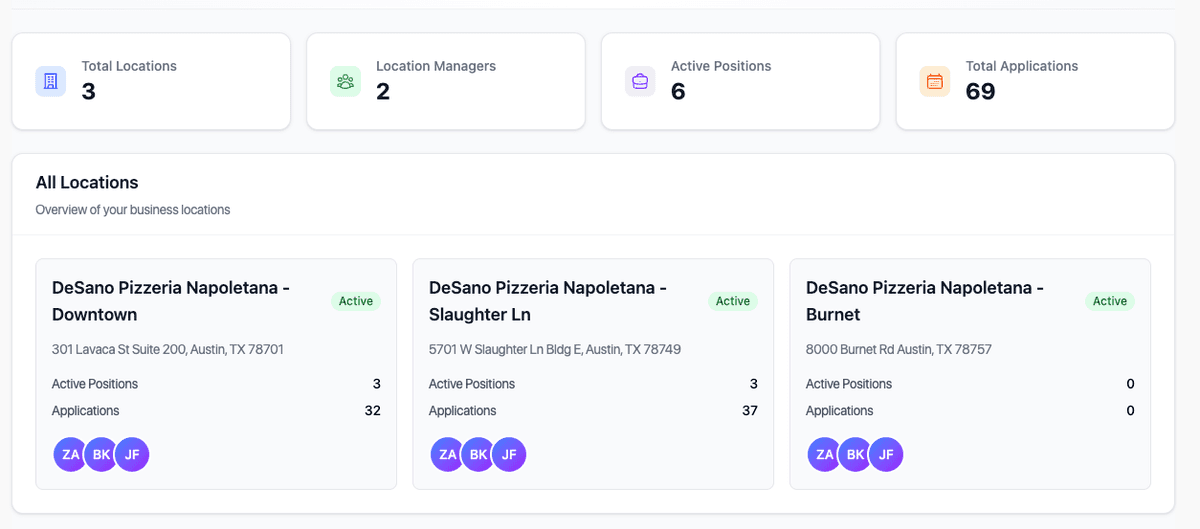Click Active Positions count 3 on Downtown card
The width and height of the screenshot is (1200, 529).
click(376, 384)
